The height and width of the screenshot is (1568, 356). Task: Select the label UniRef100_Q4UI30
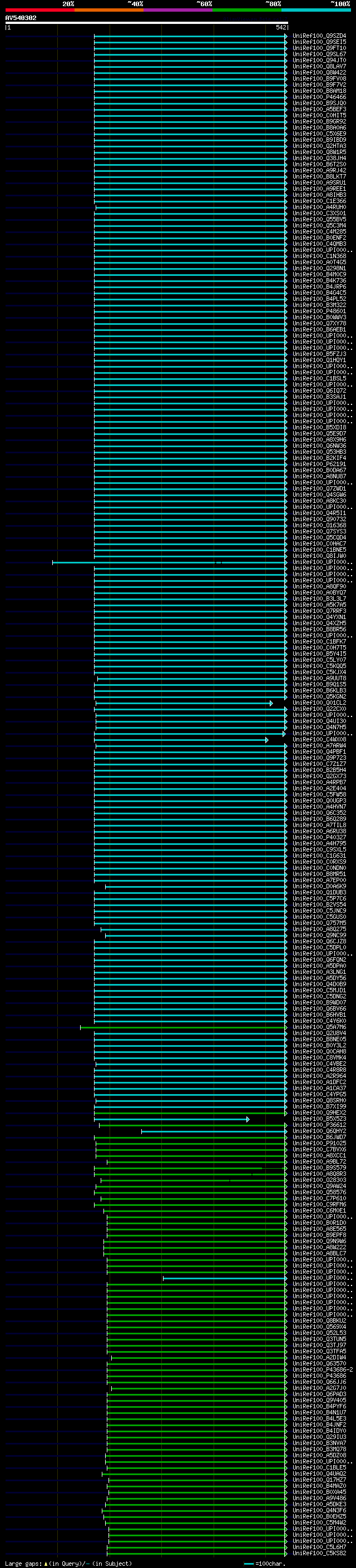(x=319, y=721)
